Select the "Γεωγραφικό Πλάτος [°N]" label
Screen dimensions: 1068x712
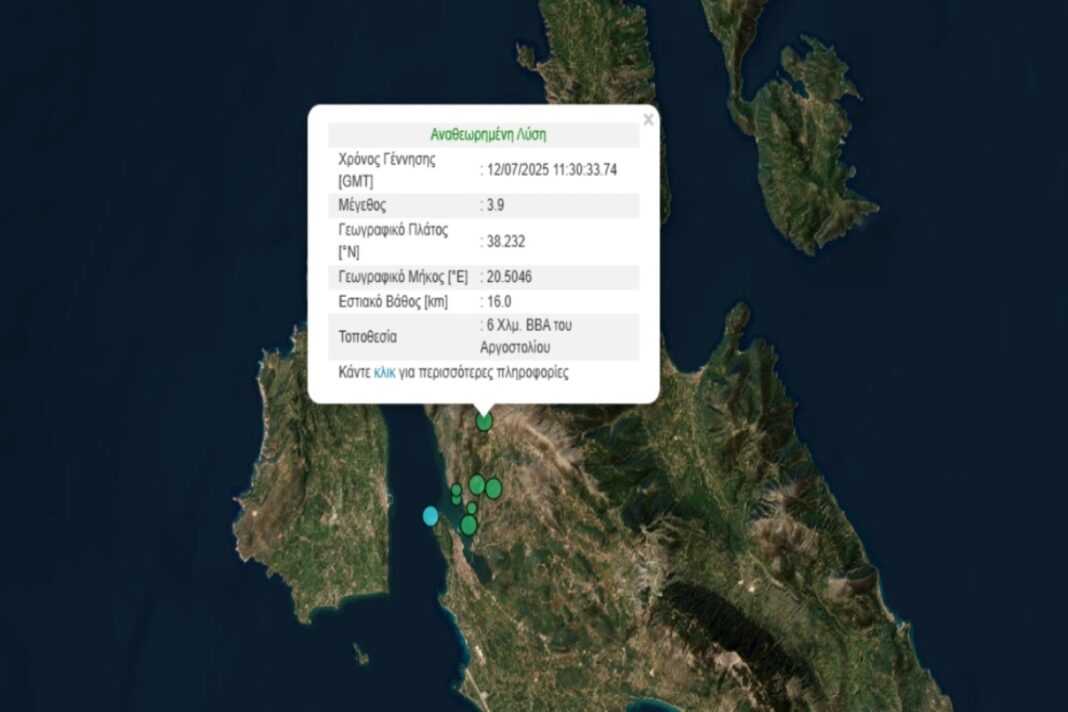393,241
